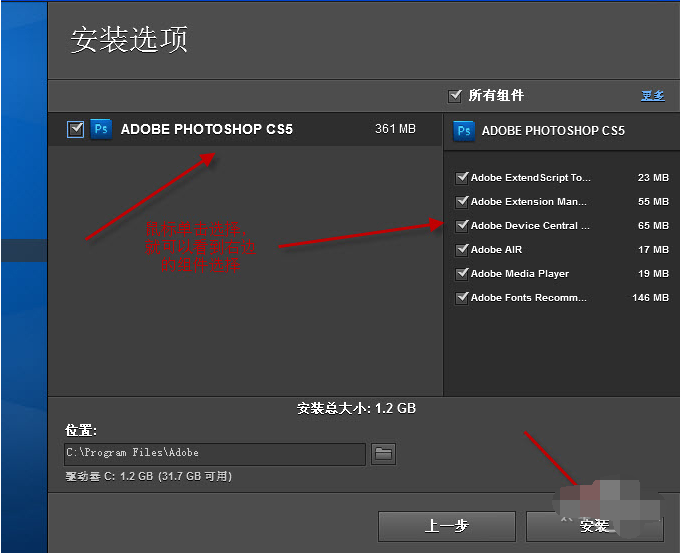Image resolution: width=681 pixels, height=553 pixels.
Task: Click the 安装选项 heading
Action: click(x=129, y=40)
